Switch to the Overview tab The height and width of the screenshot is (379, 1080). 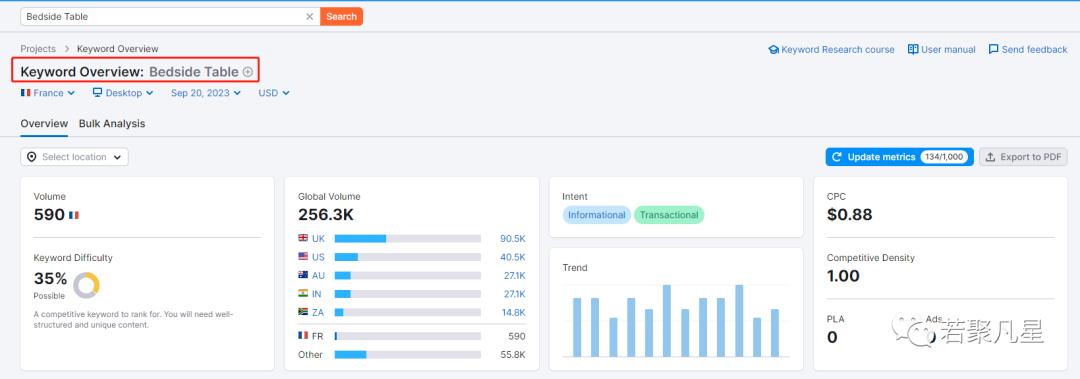point(44,124)
